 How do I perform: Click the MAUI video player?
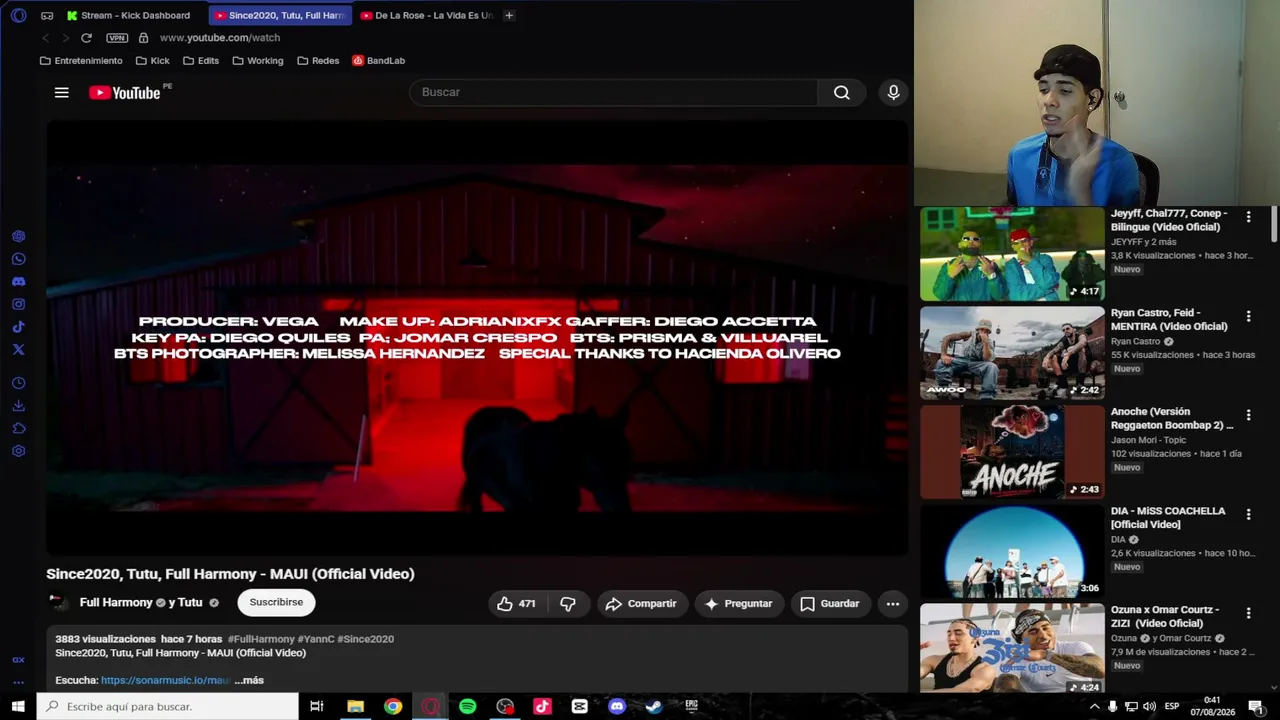click(x=477, y=338)
